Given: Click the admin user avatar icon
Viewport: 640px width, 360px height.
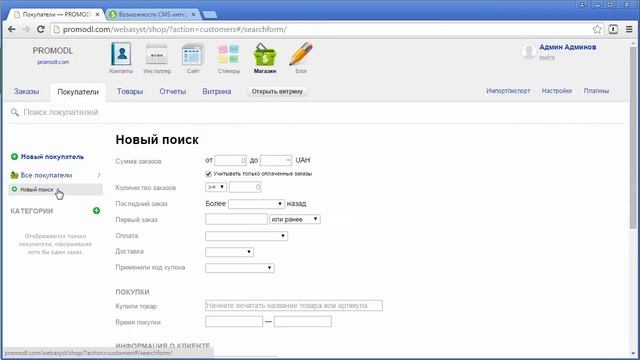Looking at the screenshot, I should click(x=529, y=52).
